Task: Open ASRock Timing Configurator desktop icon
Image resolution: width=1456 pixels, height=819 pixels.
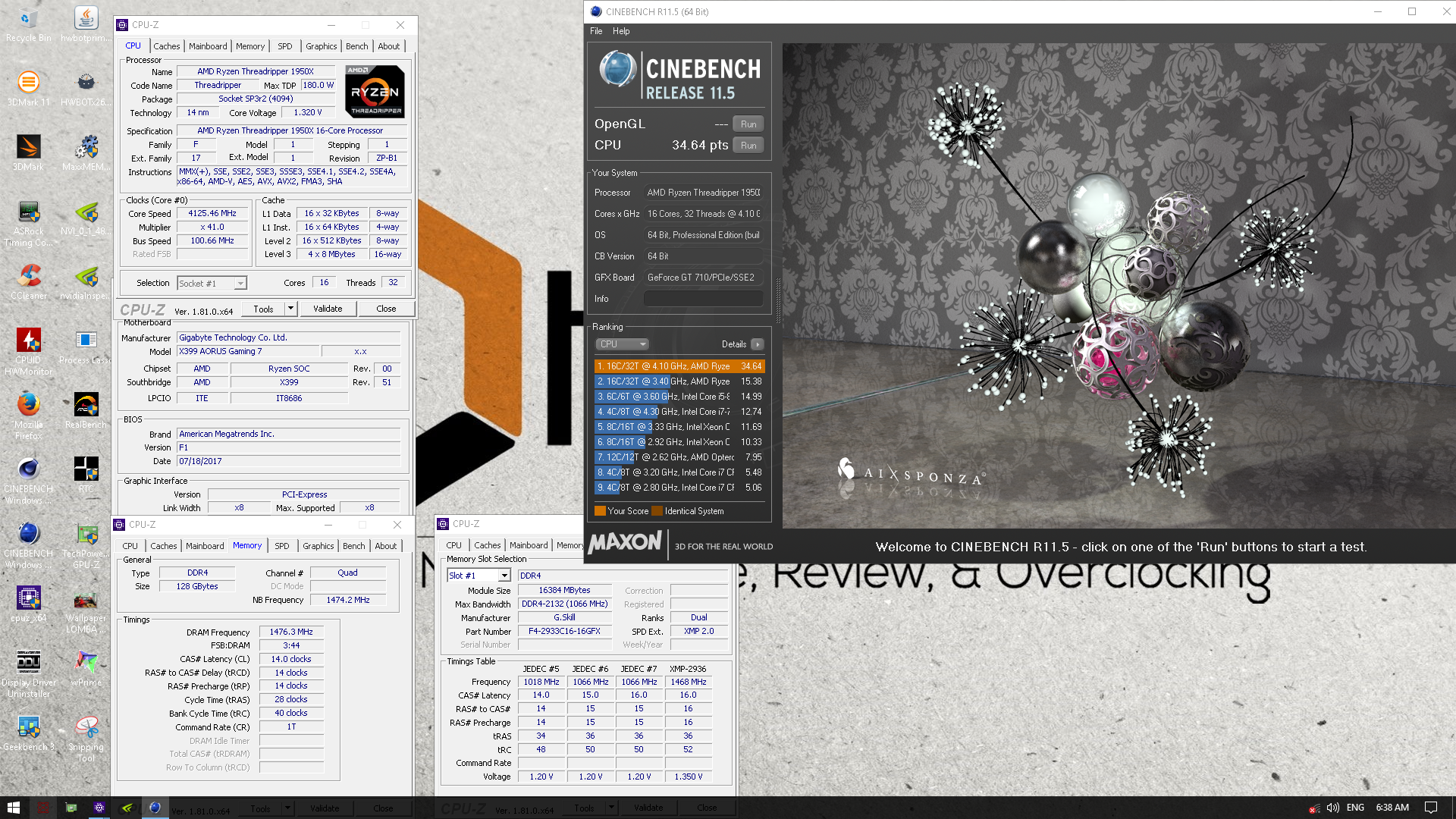Action: click(x=28, y=224)
